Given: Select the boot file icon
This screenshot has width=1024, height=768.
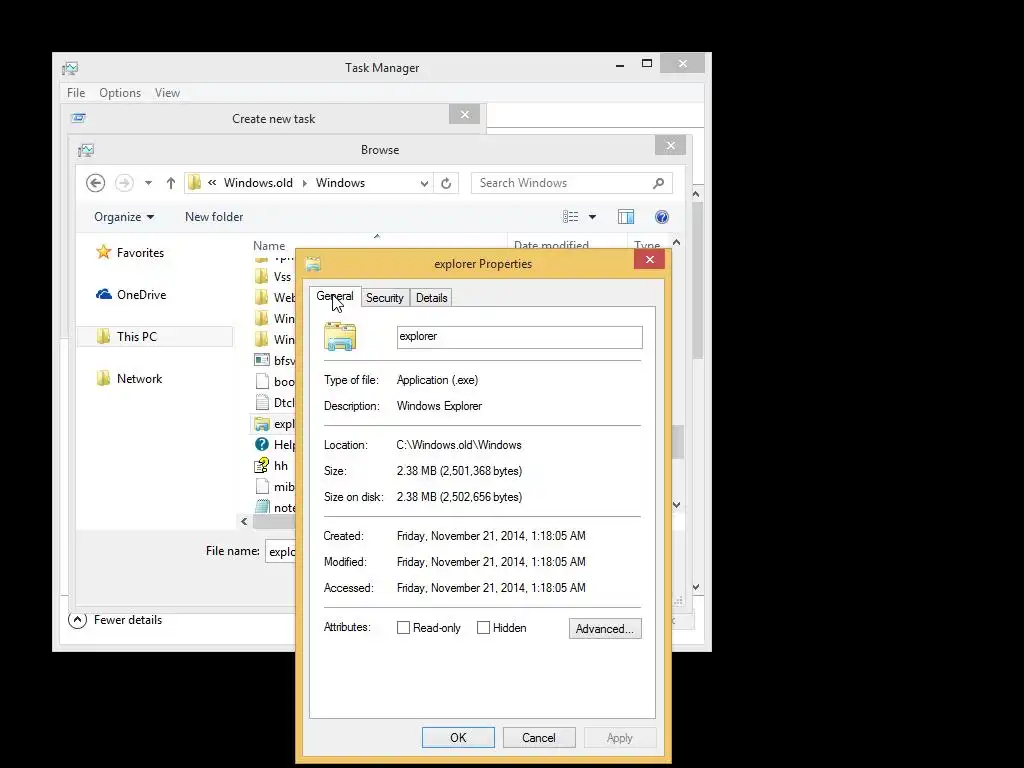Looking at the screenshot, I should point(262,381).
